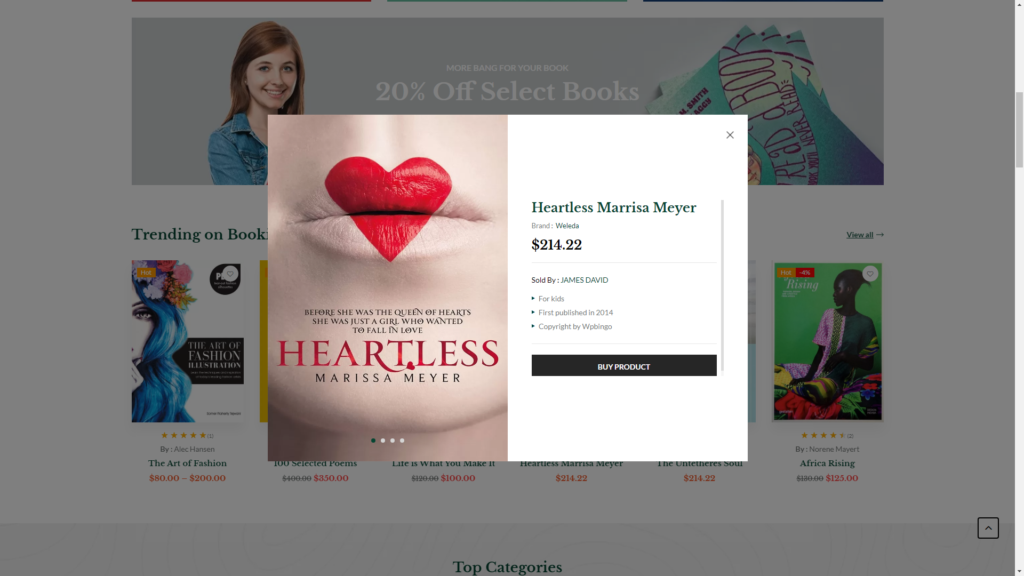Add Africa Rising to wishlist heart
This screenshot has width=1024, height=576.
pos(869,274)
